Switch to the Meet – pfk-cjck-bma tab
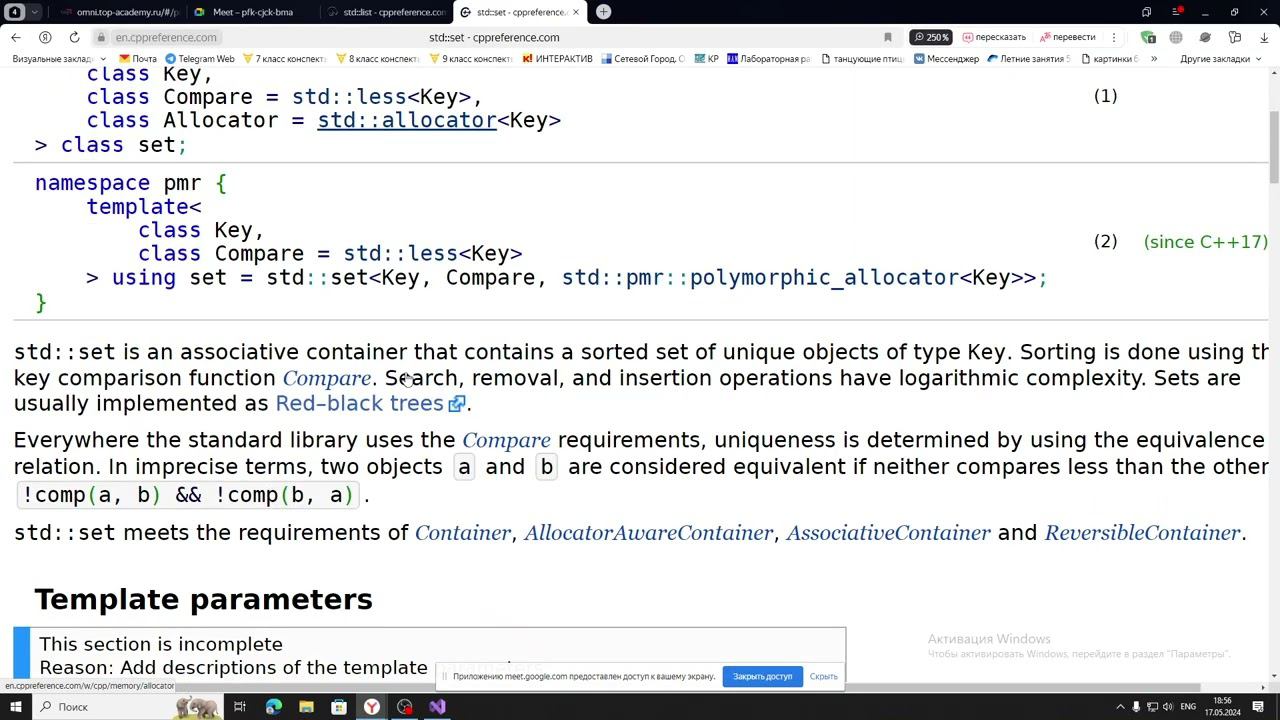 tap(252, 12)
